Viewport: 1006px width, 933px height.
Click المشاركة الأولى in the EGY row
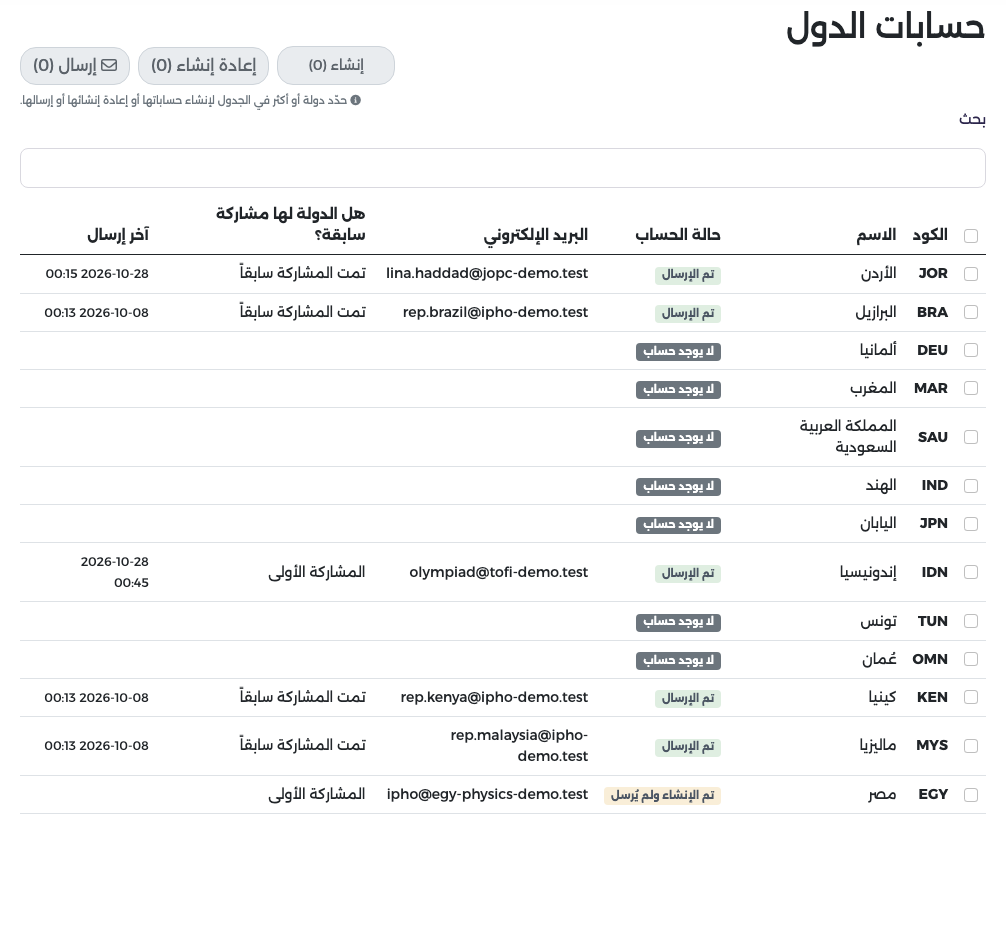[316, 794]
